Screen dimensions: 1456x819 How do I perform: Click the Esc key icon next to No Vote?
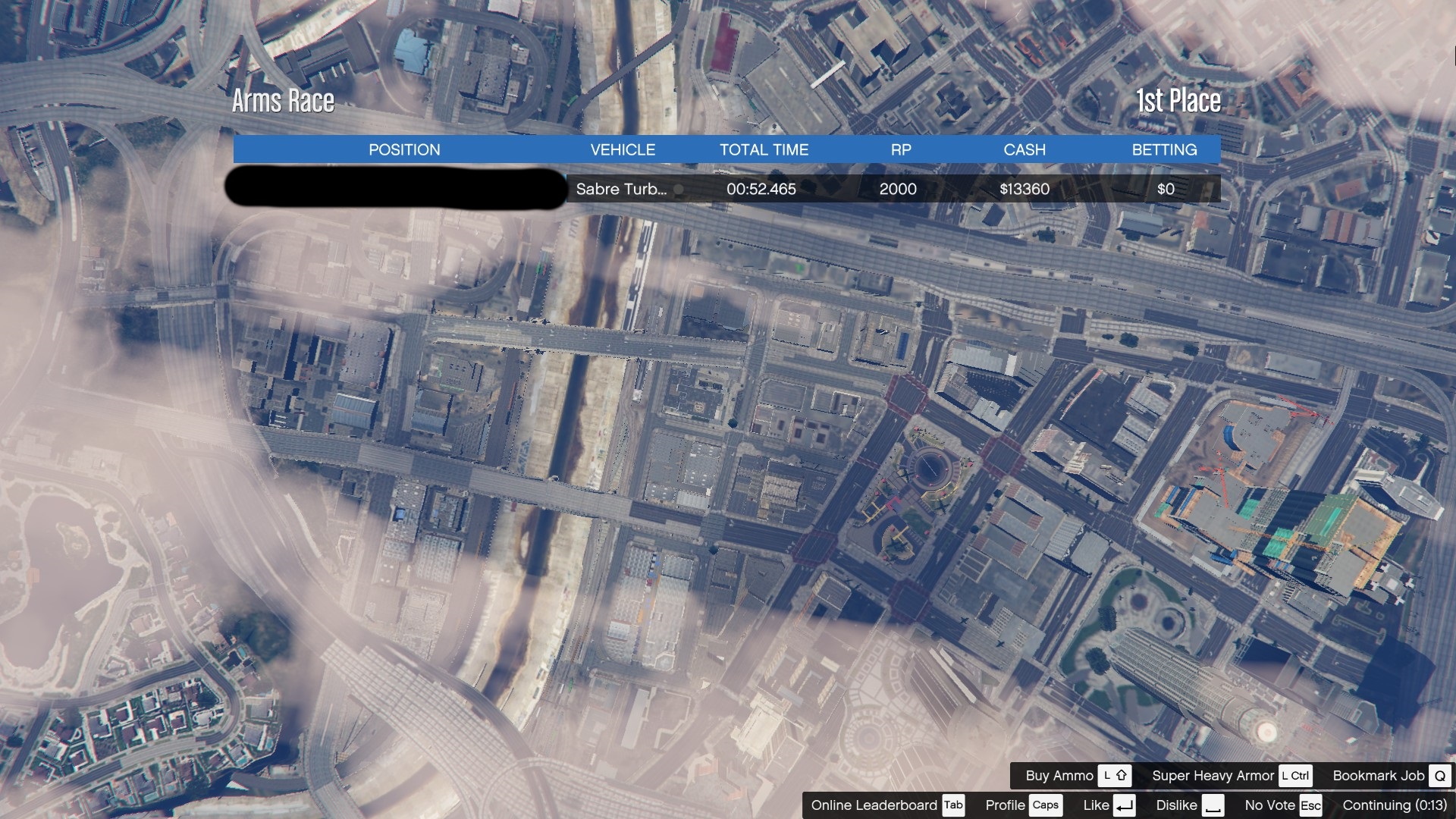(x=1310, y=805)
